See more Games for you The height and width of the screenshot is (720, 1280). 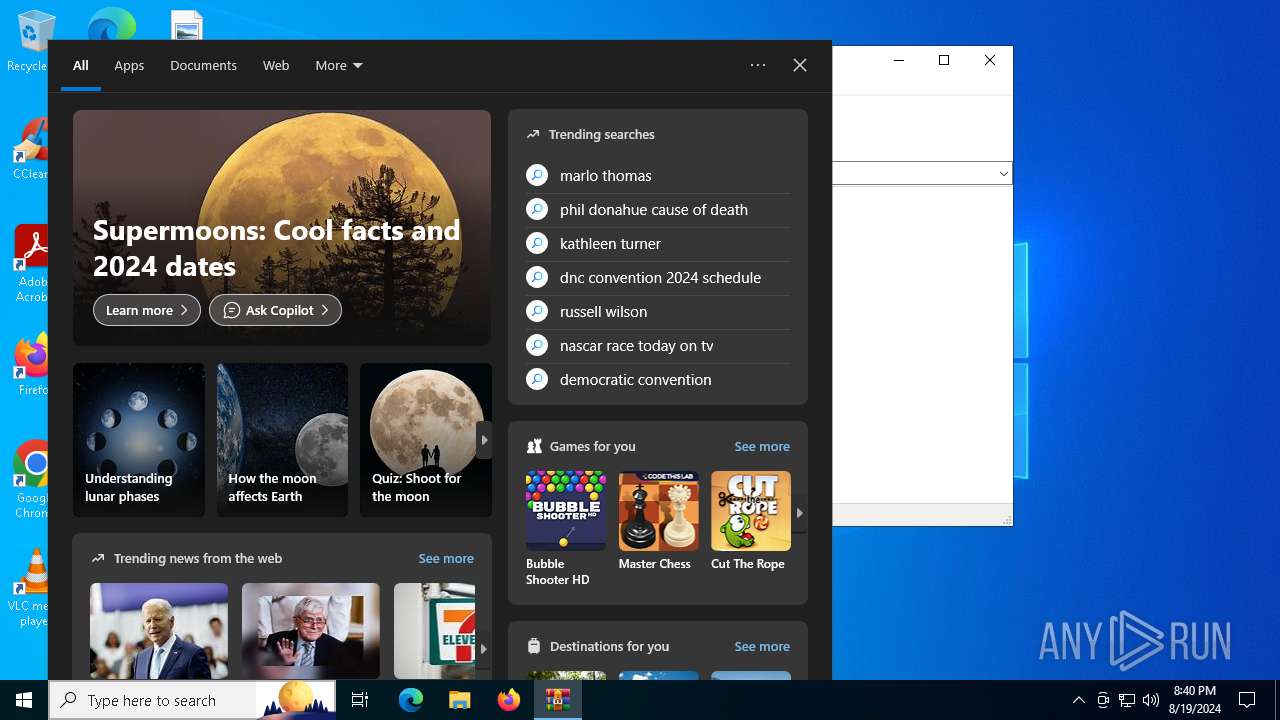[762, 446]
